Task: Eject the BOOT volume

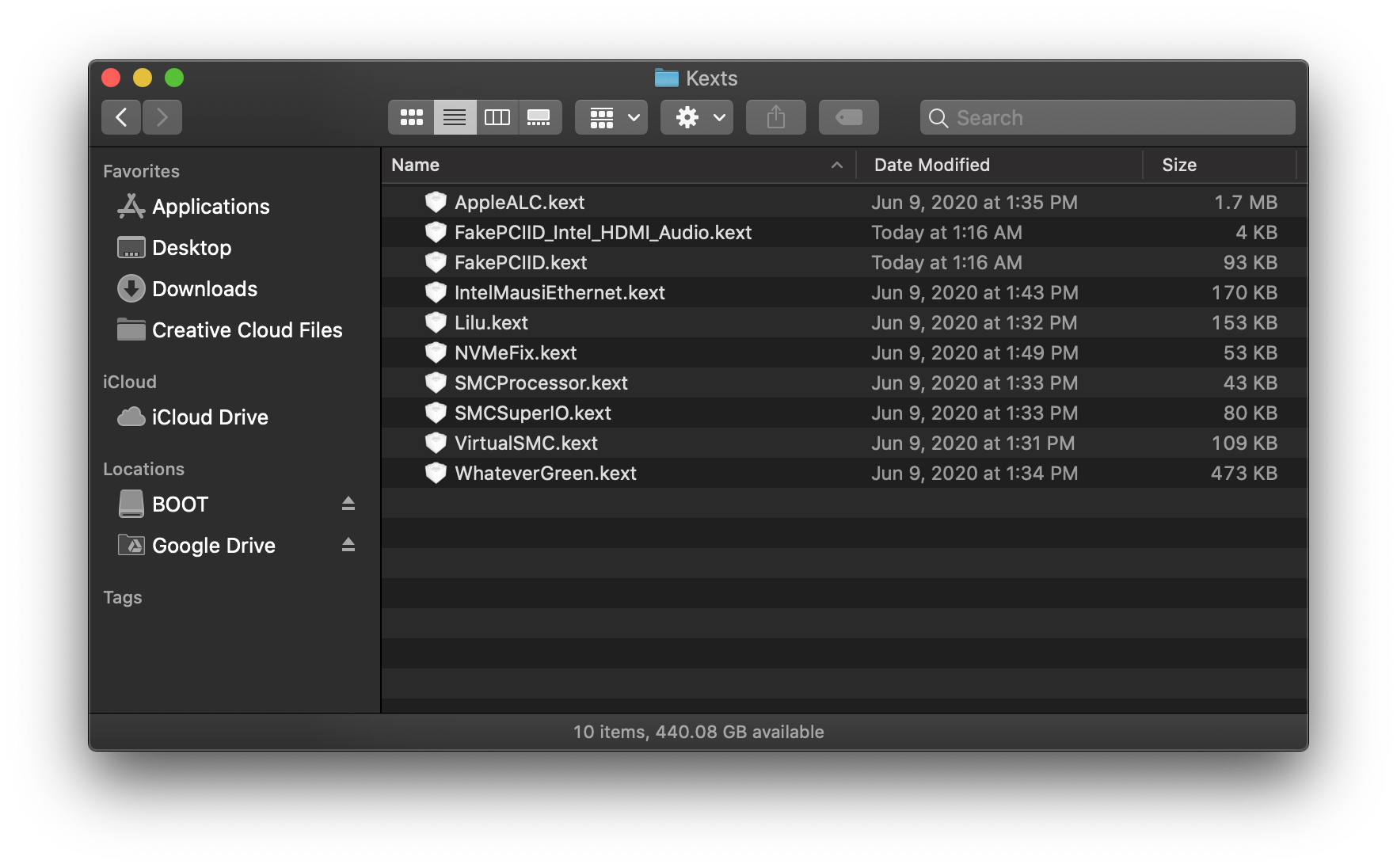Action: coord(348,504)
